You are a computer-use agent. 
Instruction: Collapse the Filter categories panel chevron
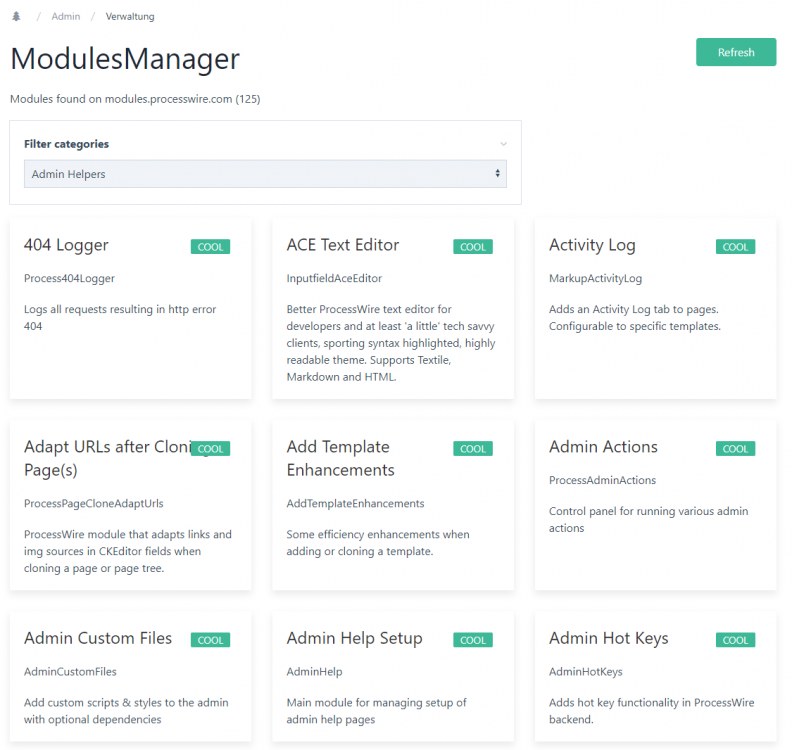[503, 144]
